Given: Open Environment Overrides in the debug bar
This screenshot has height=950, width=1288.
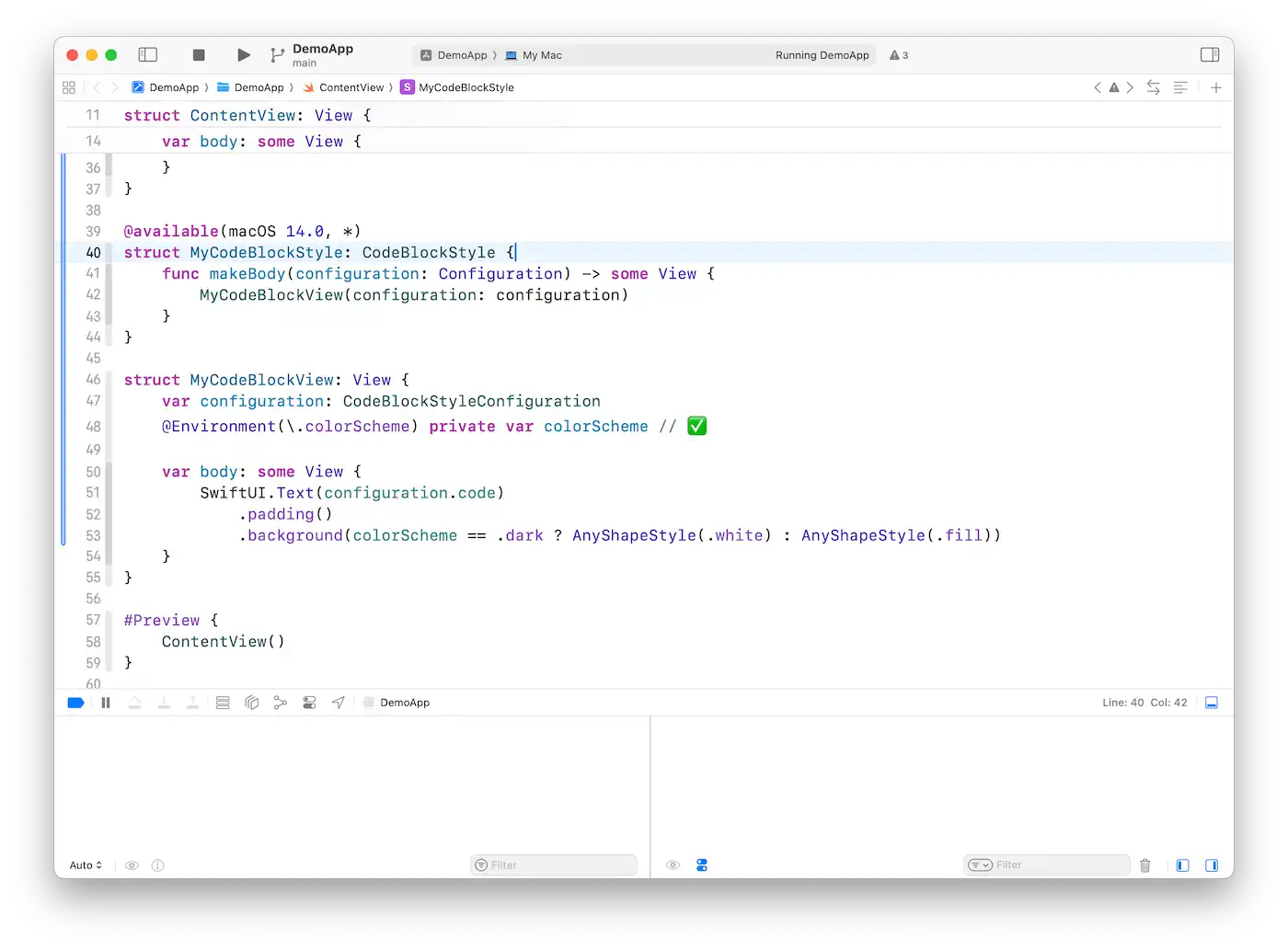Looking at the screenshot, I should pos(309,702).
